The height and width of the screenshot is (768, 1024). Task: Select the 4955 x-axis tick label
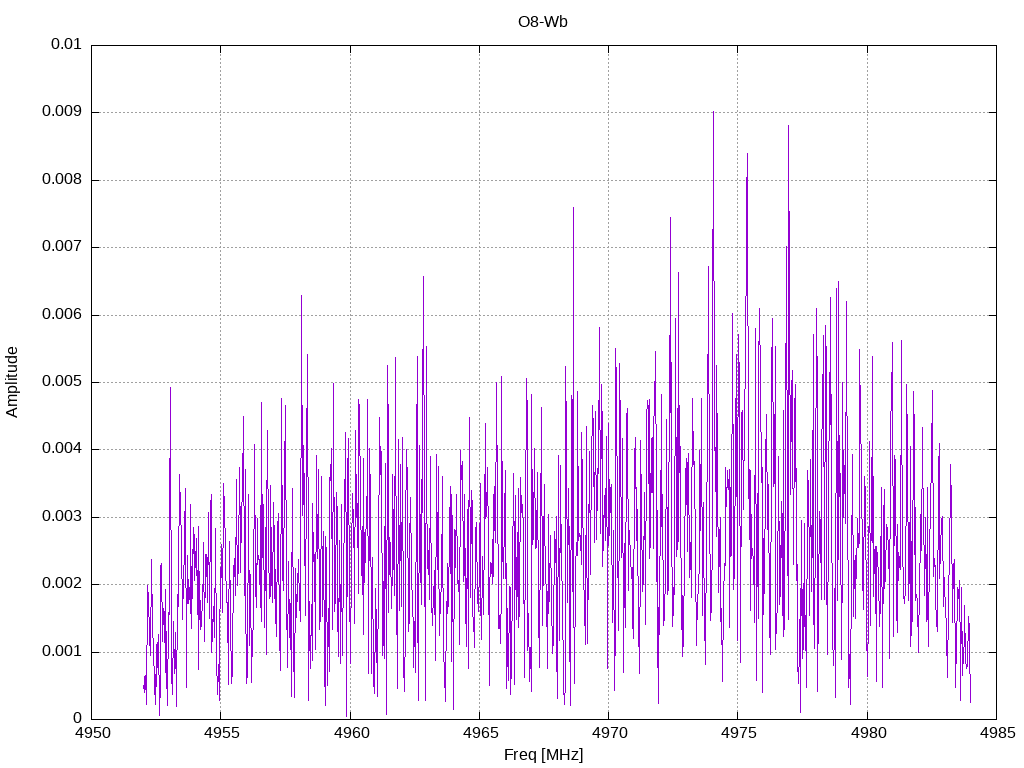pos(221,734)
